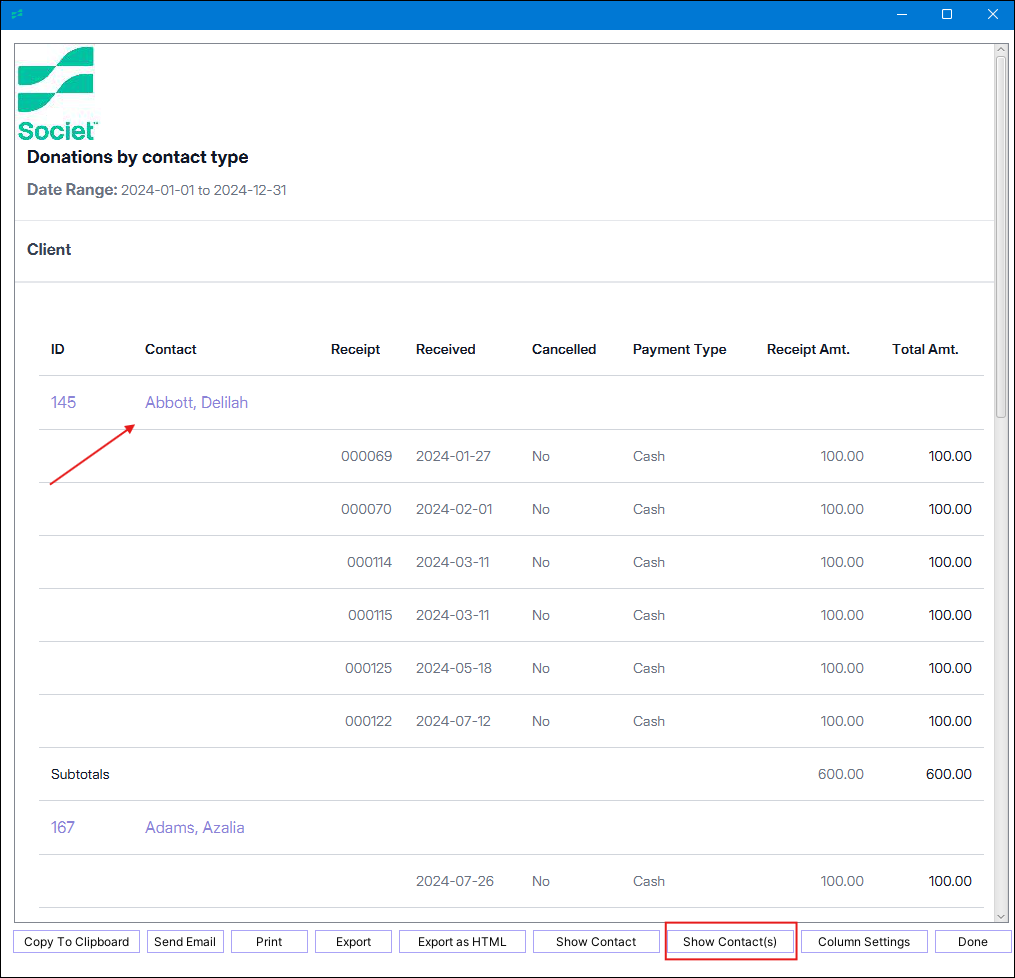Viewport: 1015px width, 978px height.
Task: Click Copy To Clipboard button
Action: (x=77, y=942)
